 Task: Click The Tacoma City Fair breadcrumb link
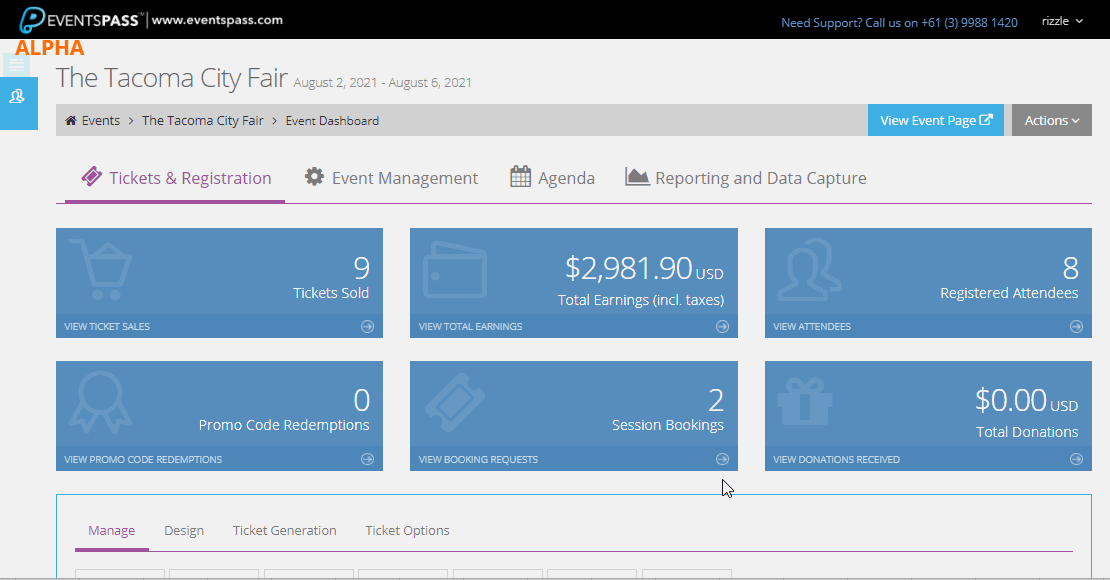point(202,120)
